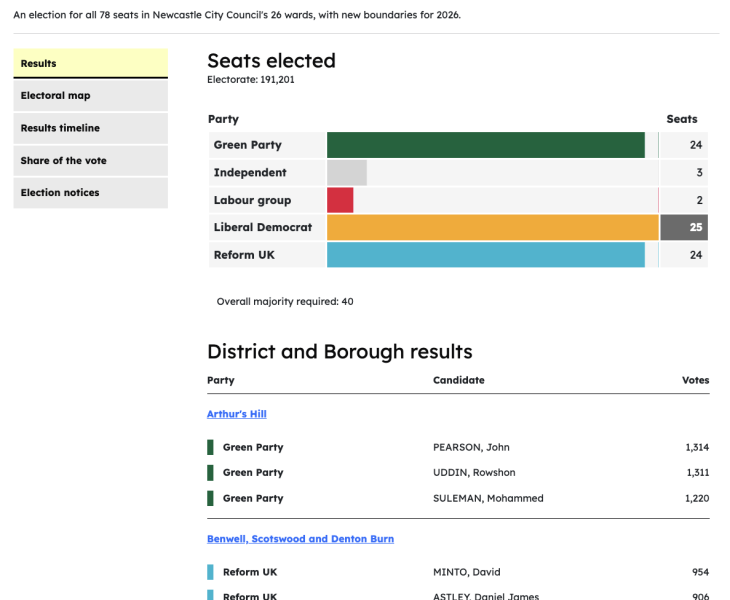Click green swatch beside PEARSON, John

coord(210,447)
